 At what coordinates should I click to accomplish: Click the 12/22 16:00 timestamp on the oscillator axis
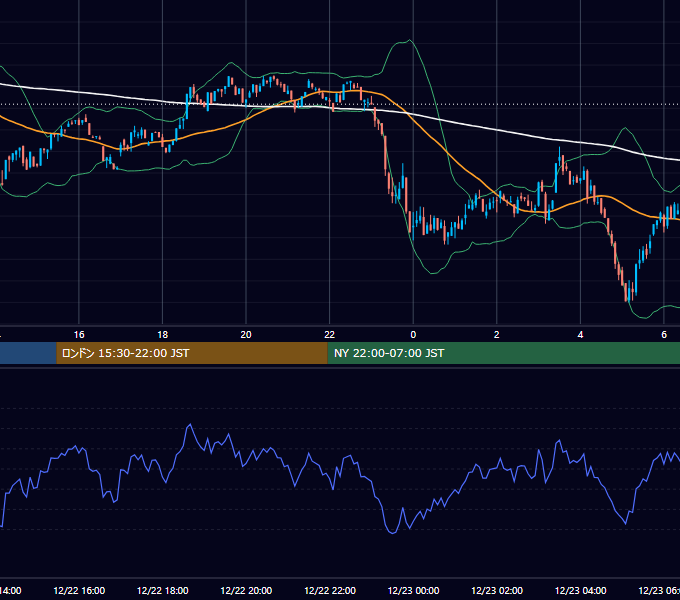(79, 590)
